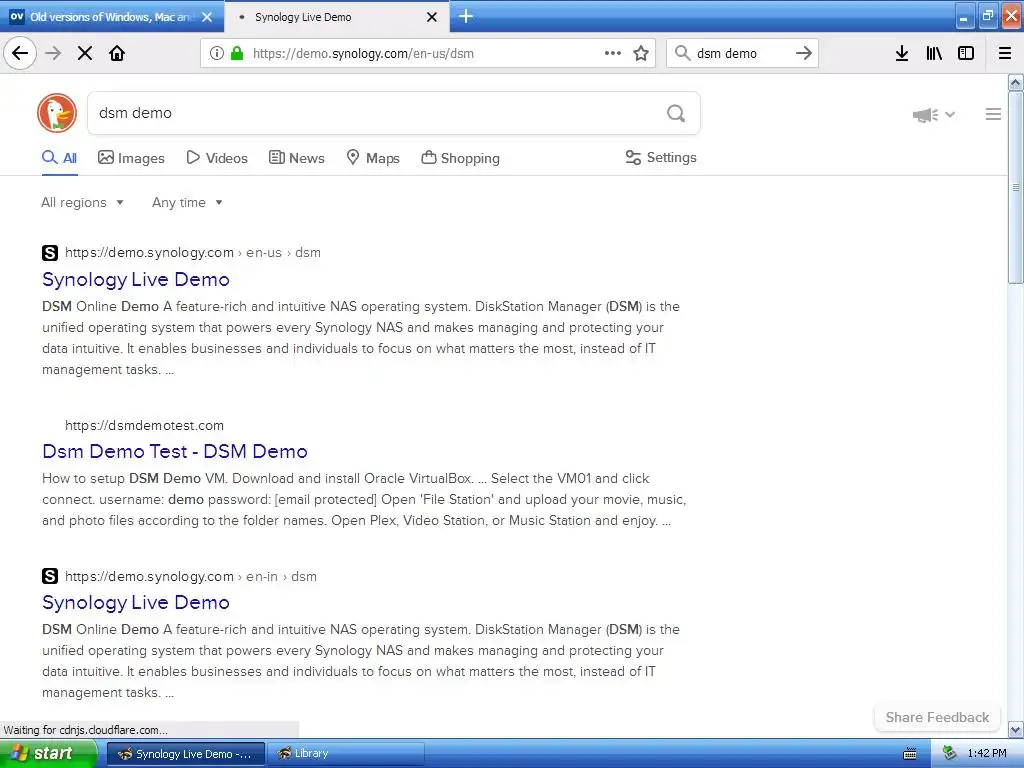Open the Firefox home page icon

click(117, 53)
